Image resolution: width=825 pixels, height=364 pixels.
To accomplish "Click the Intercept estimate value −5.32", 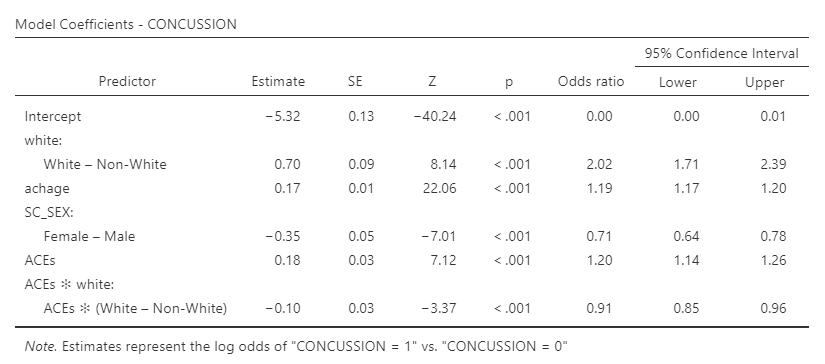I will [283, 116].
